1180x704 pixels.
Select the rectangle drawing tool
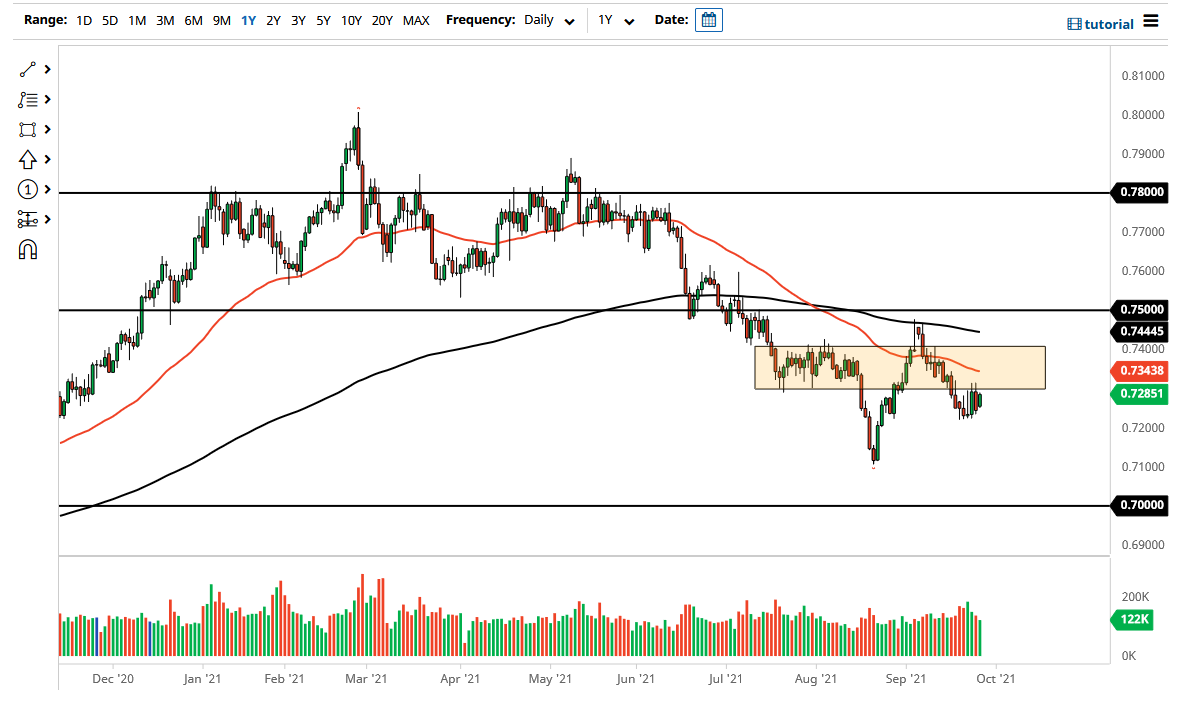coord(27,129)
